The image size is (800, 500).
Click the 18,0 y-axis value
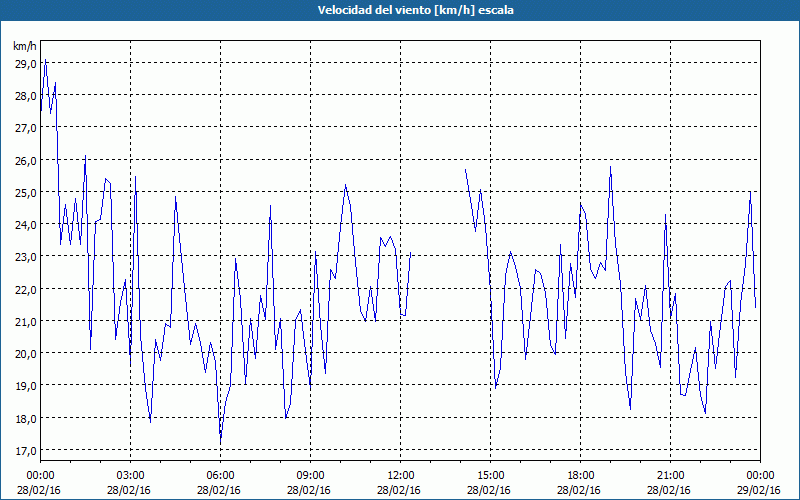[x=26, y=418]
